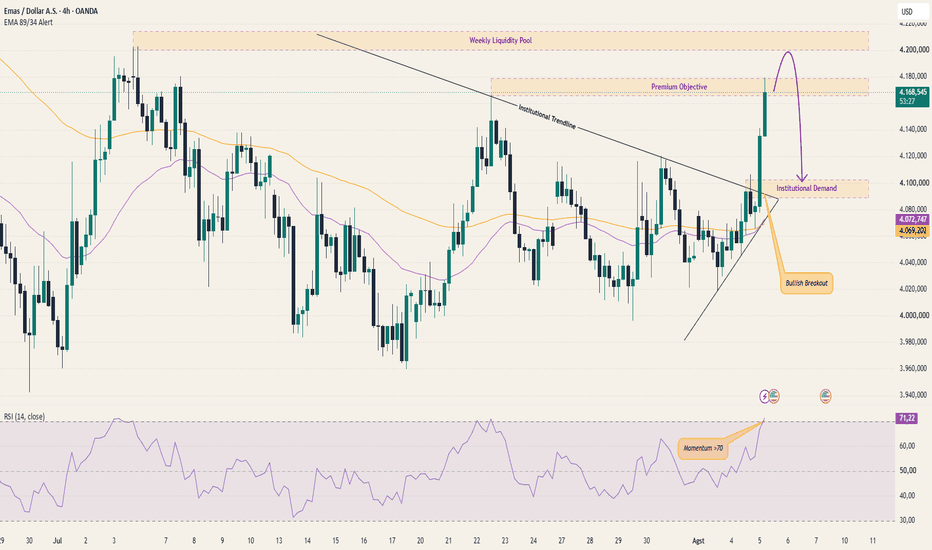This screenshot has height=550, width=932.
Task: Click the Momentum >70 callout
Action: (703, 448)
